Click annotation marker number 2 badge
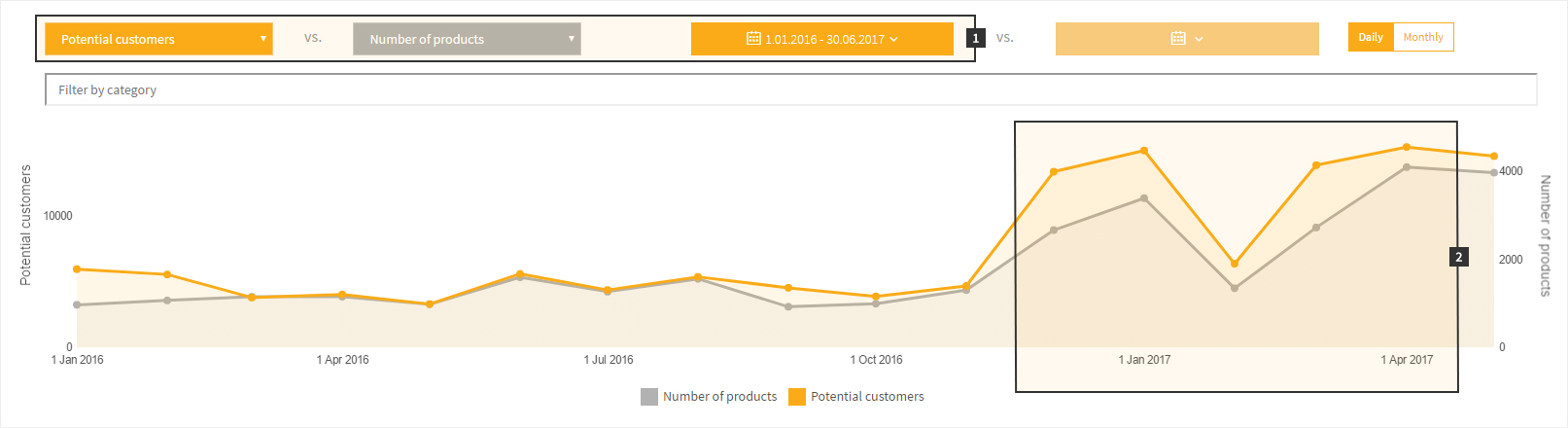The width and height of the screenshot is (1568, 428). [x=1458, y=257]
